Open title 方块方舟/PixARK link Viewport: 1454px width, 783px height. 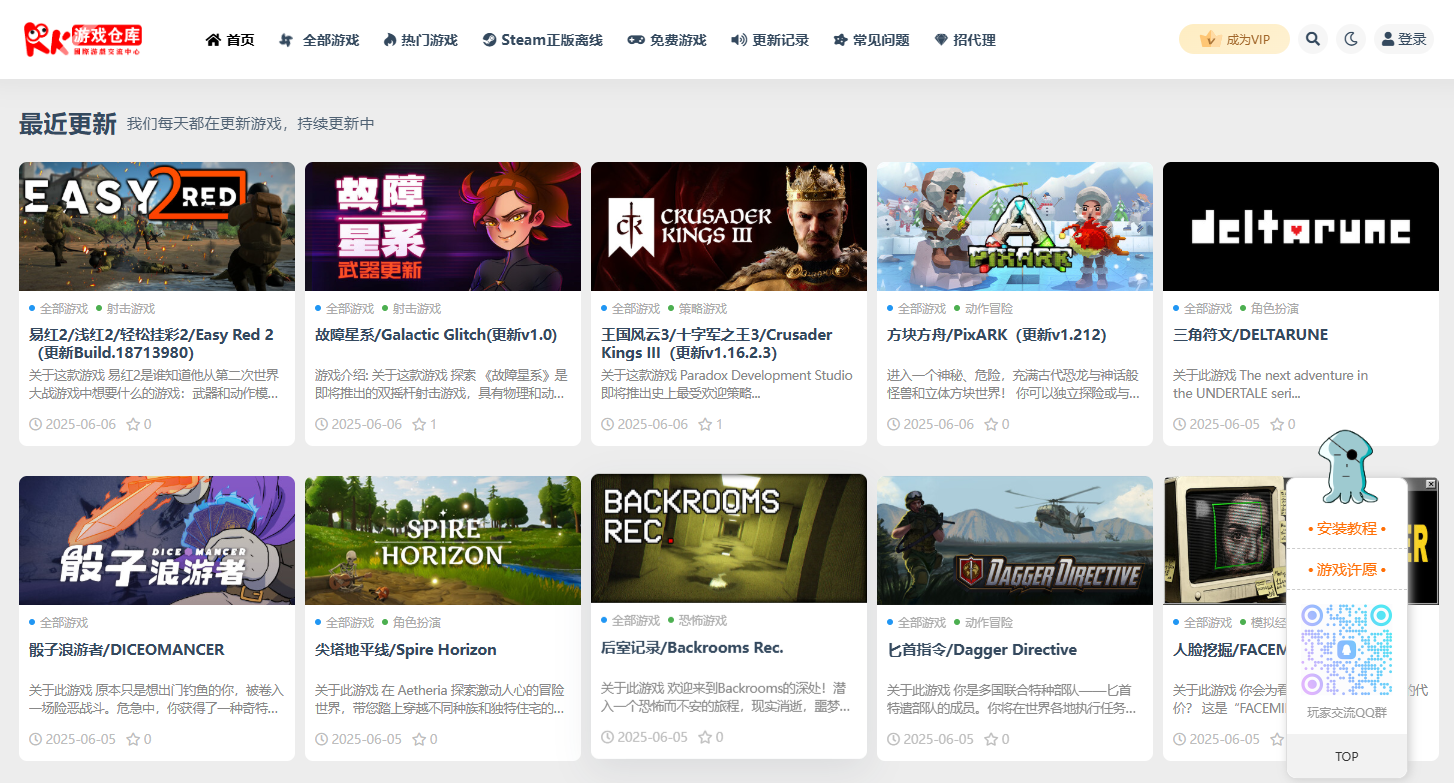tap(997, 334)
